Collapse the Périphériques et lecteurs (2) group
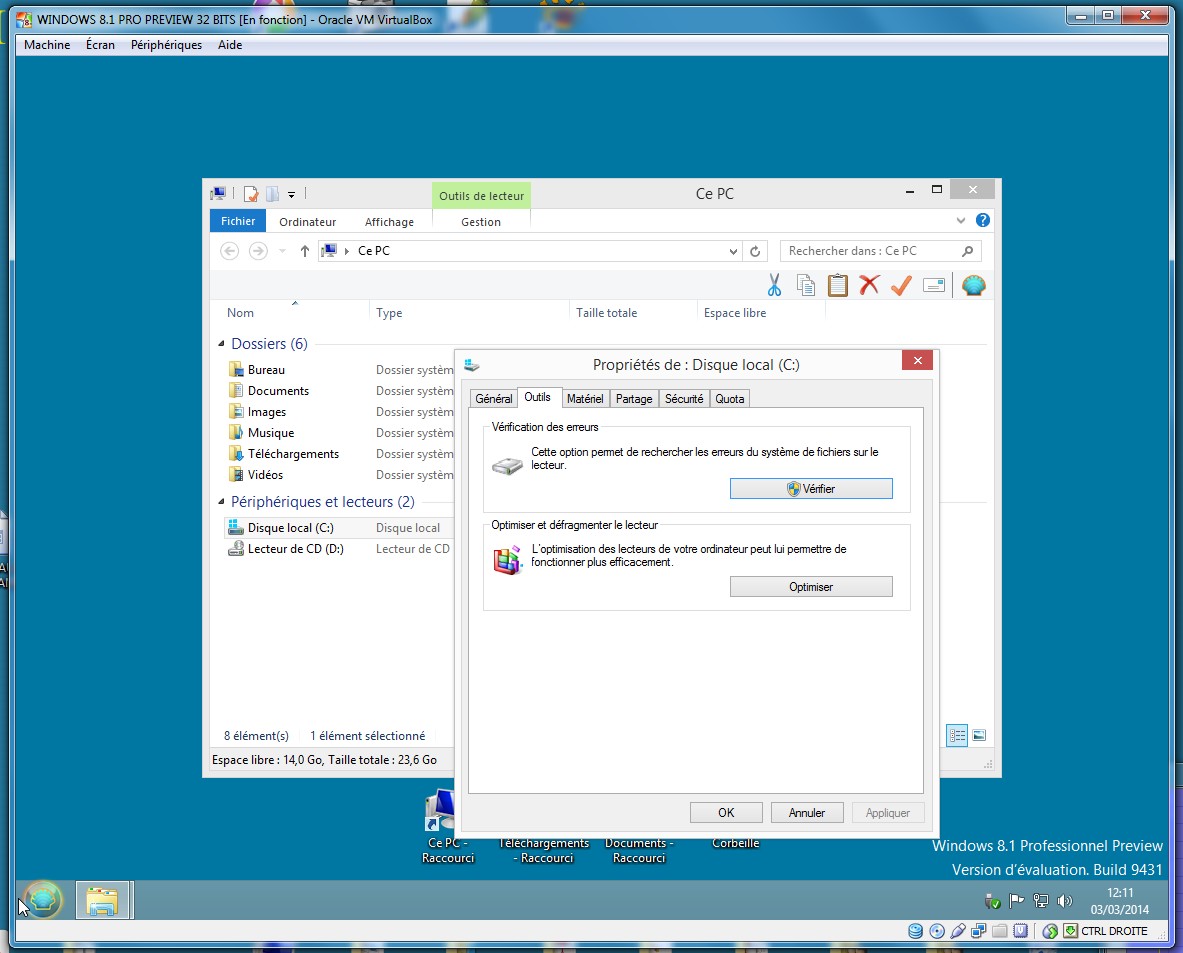The height and width of the screenshot is (953, 1183). tap(221, 502)
